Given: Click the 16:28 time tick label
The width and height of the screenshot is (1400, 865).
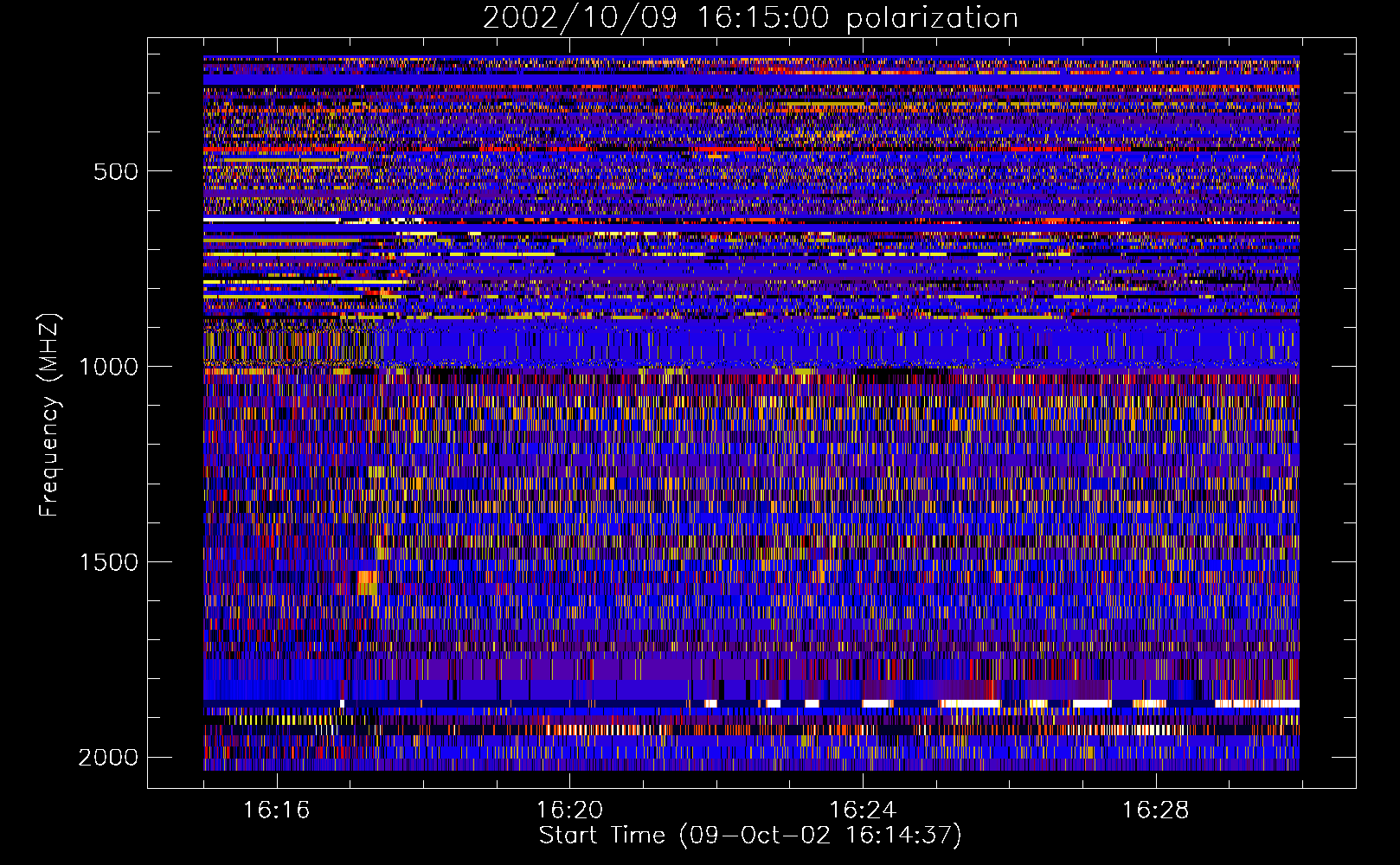Looking at the screenshot, I should 1156,810.
